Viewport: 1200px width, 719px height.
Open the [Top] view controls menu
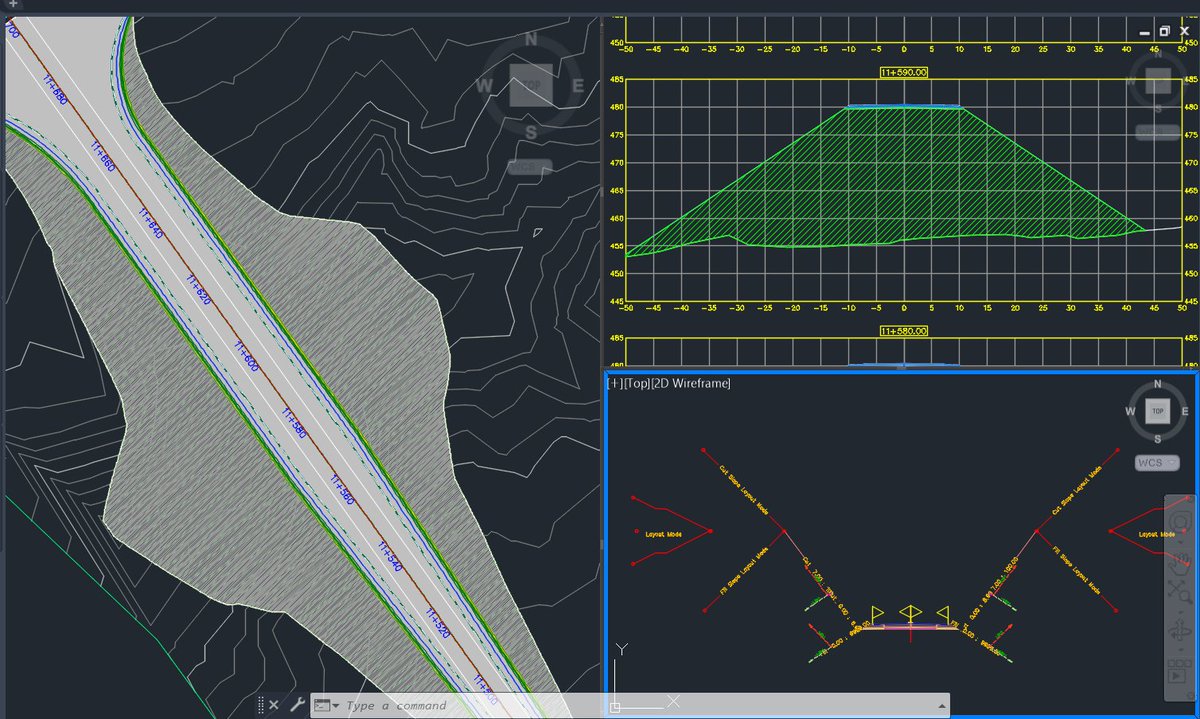(x=636, y=384)
